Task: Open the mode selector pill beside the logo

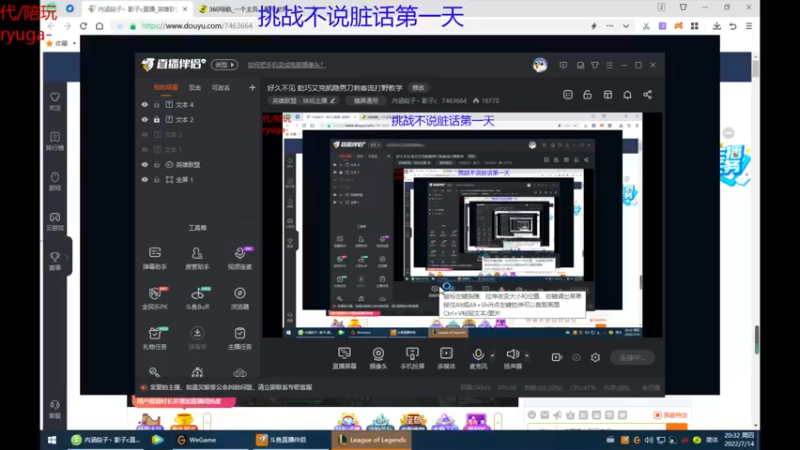Action: point(224,65)
